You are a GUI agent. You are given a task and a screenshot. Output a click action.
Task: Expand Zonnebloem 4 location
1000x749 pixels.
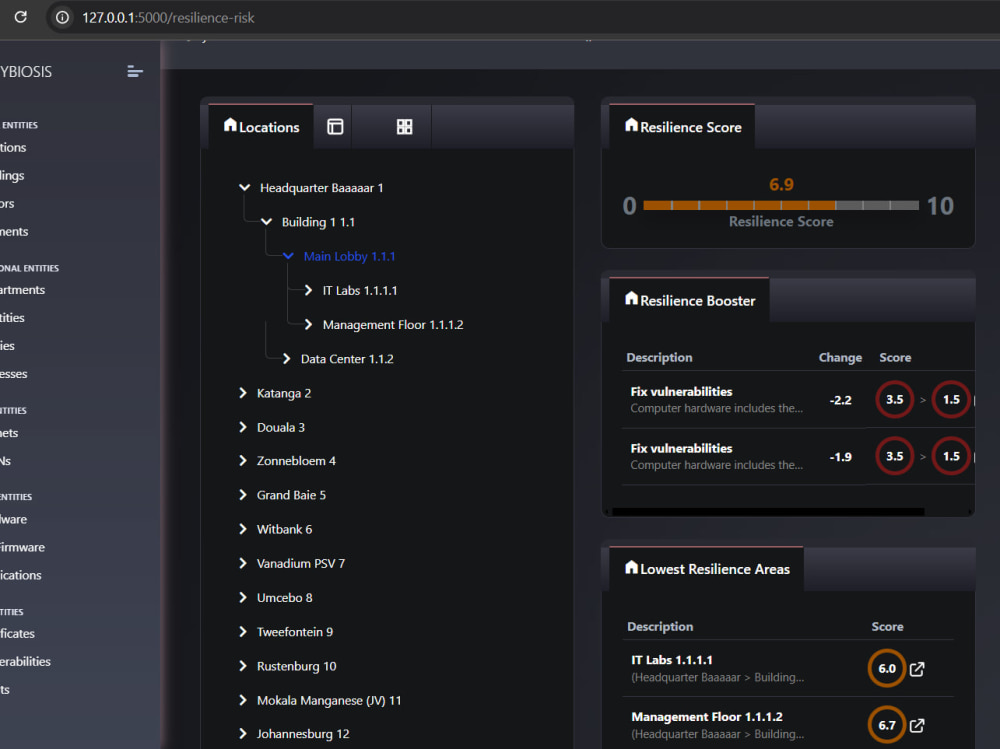[242, 461]
